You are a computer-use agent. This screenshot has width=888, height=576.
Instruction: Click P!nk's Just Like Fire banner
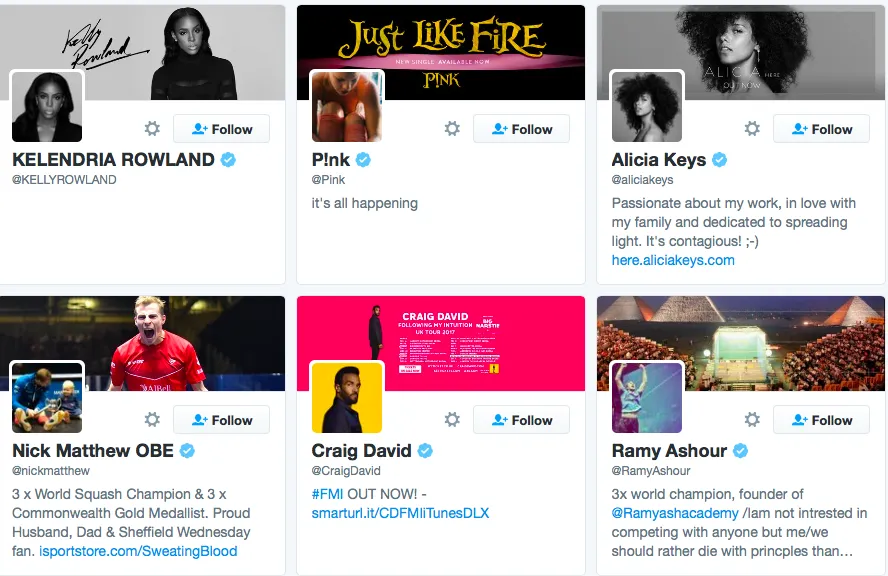pyautogui.click(x=441, y=52)
